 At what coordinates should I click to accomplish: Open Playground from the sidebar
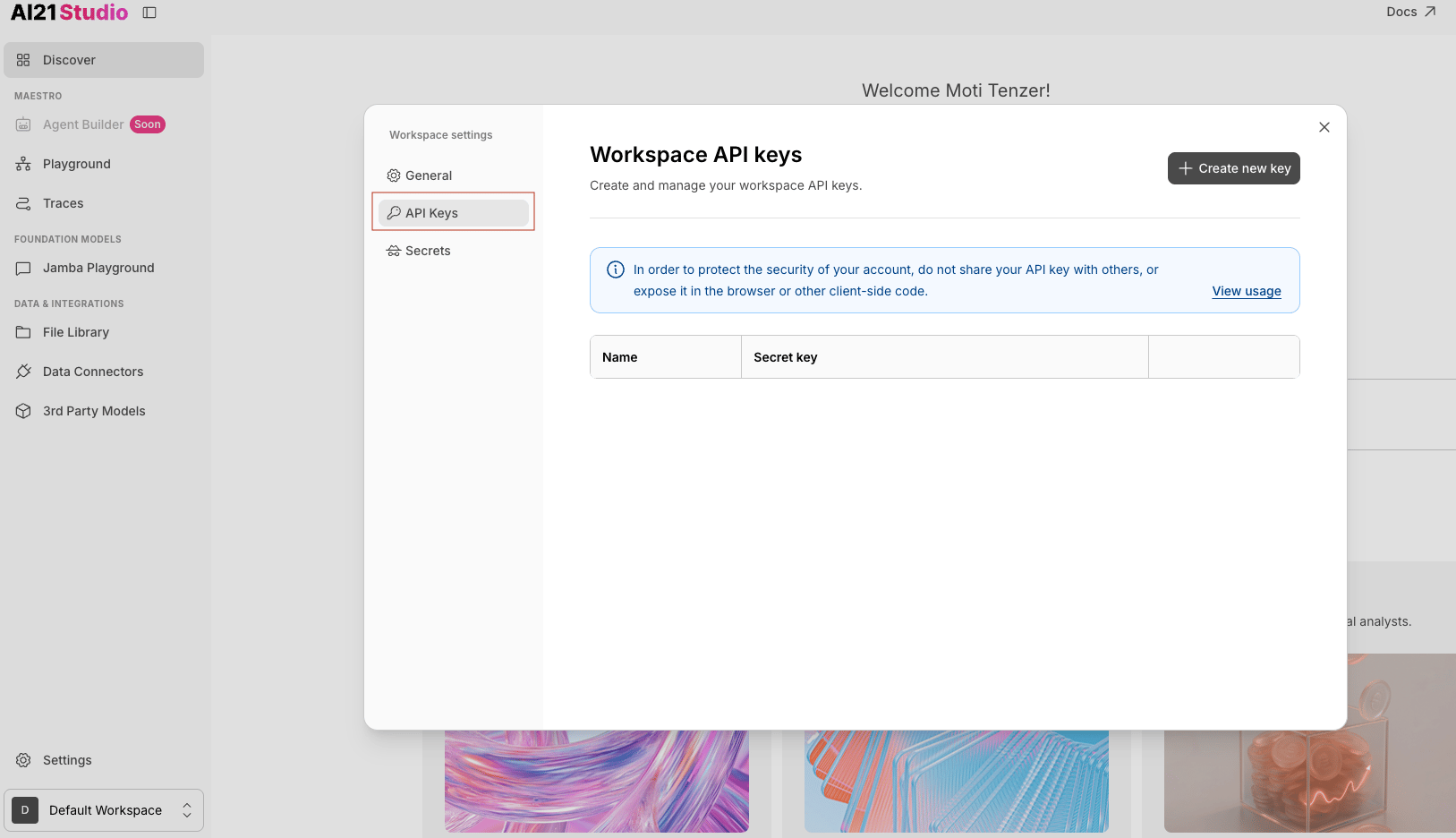click(104, 164)
